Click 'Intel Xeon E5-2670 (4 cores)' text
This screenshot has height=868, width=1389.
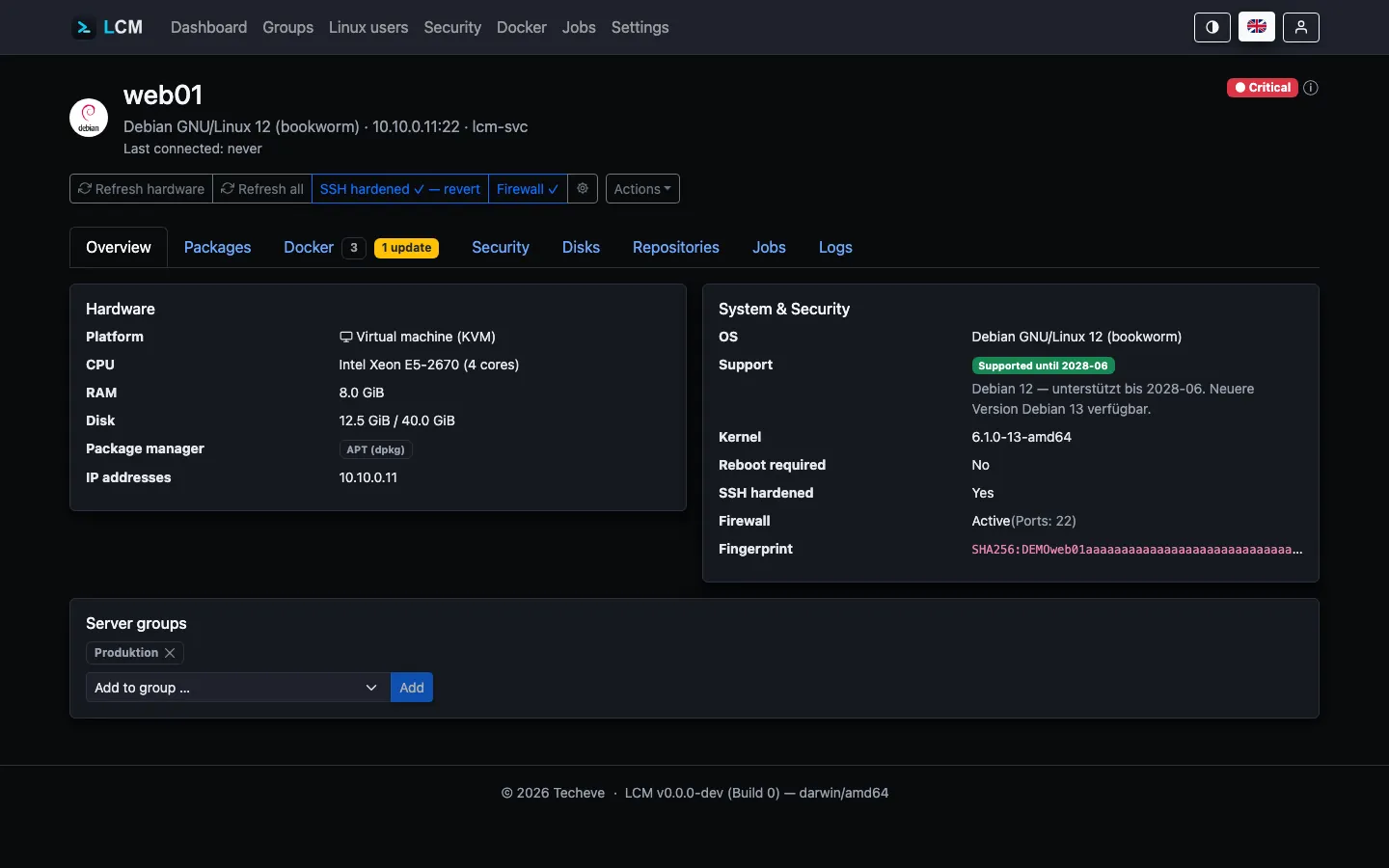(429, 365)
